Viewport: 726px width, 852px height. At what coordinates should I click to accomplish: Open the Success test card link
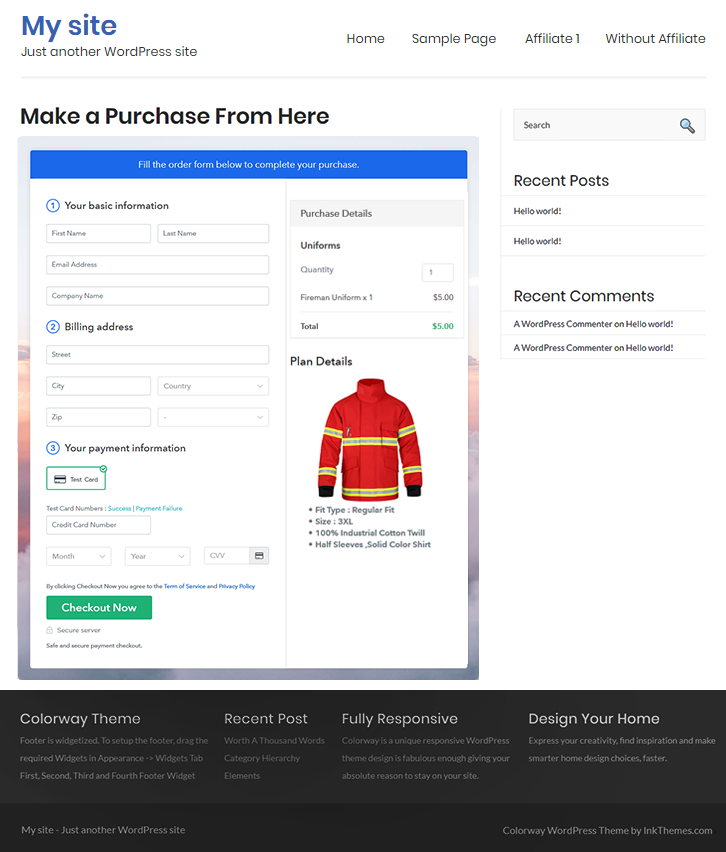[x=120, y=509]
